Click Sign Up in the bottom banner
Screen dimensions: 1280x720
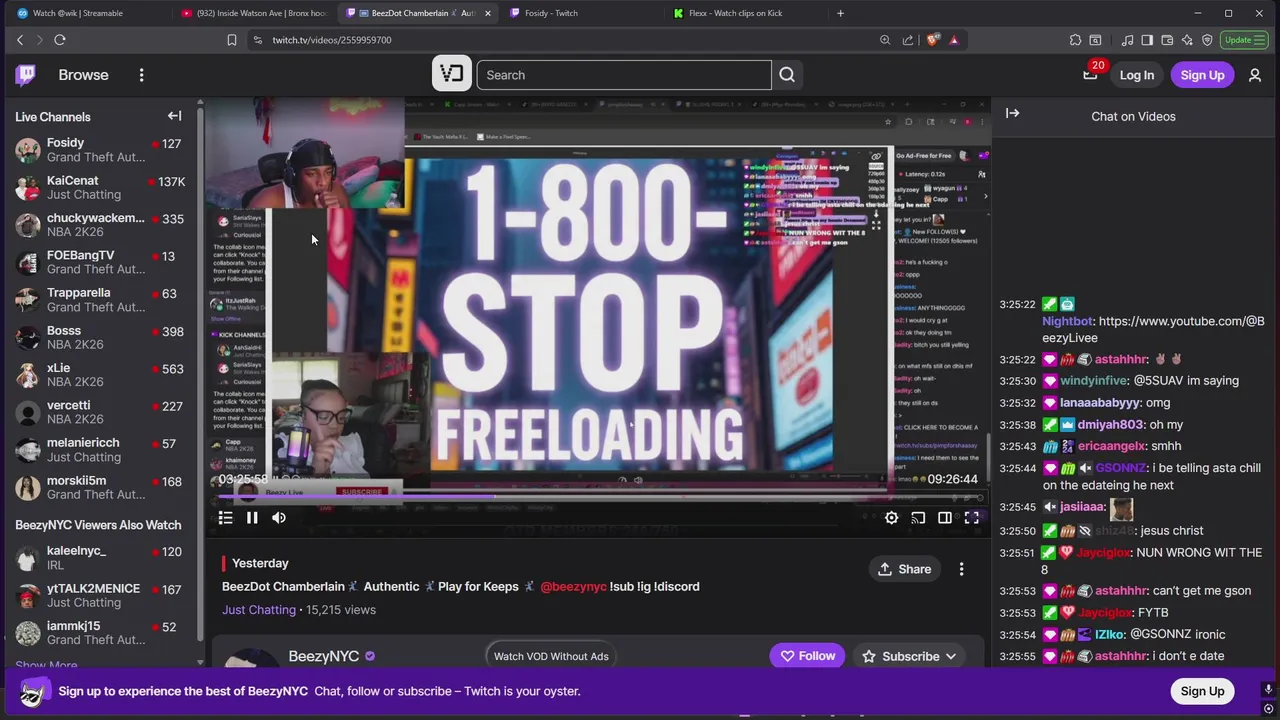click(1202, 691)
